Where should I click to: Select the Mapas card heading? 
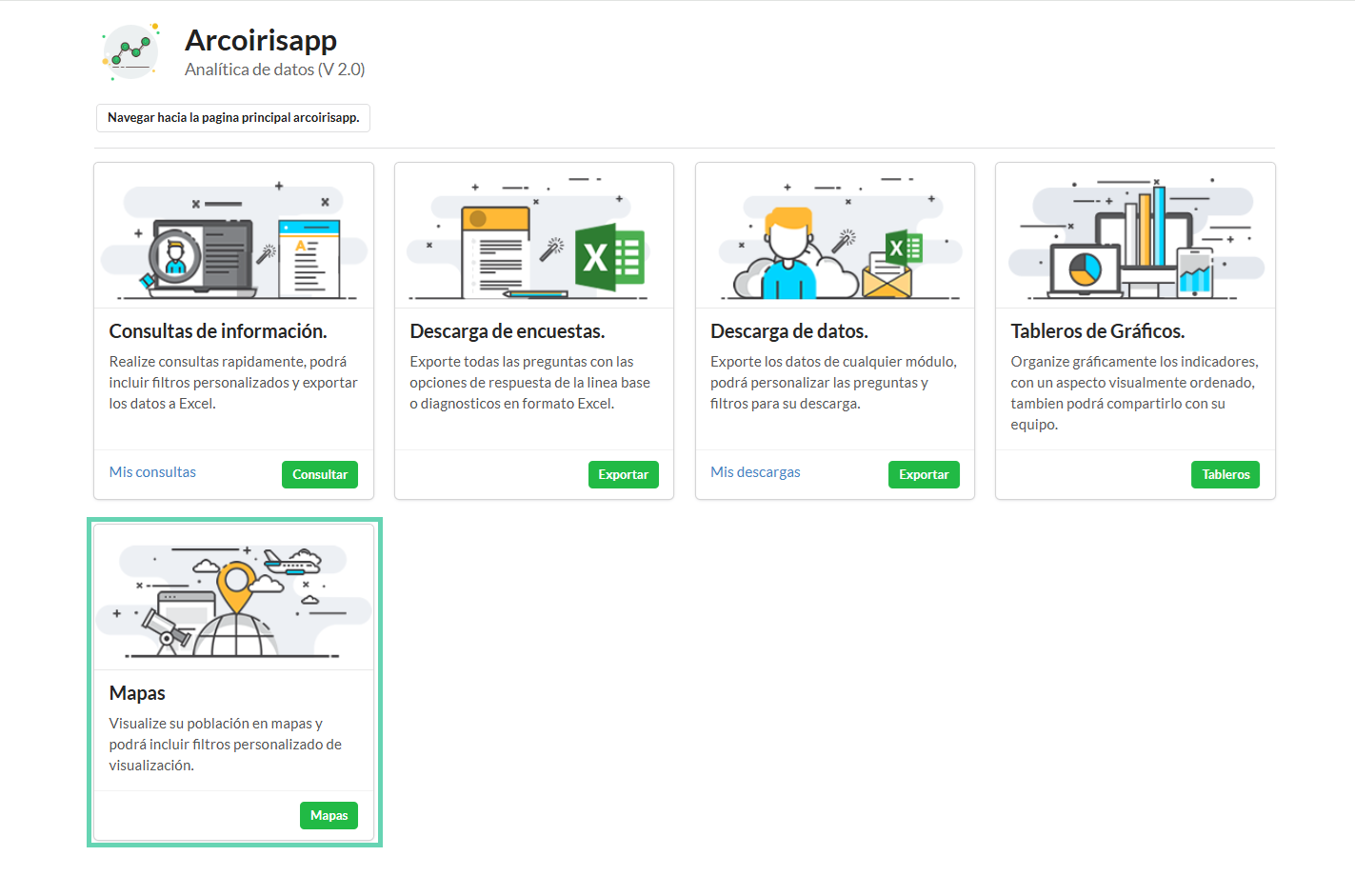pyautogui.click(x=137, y=693)
